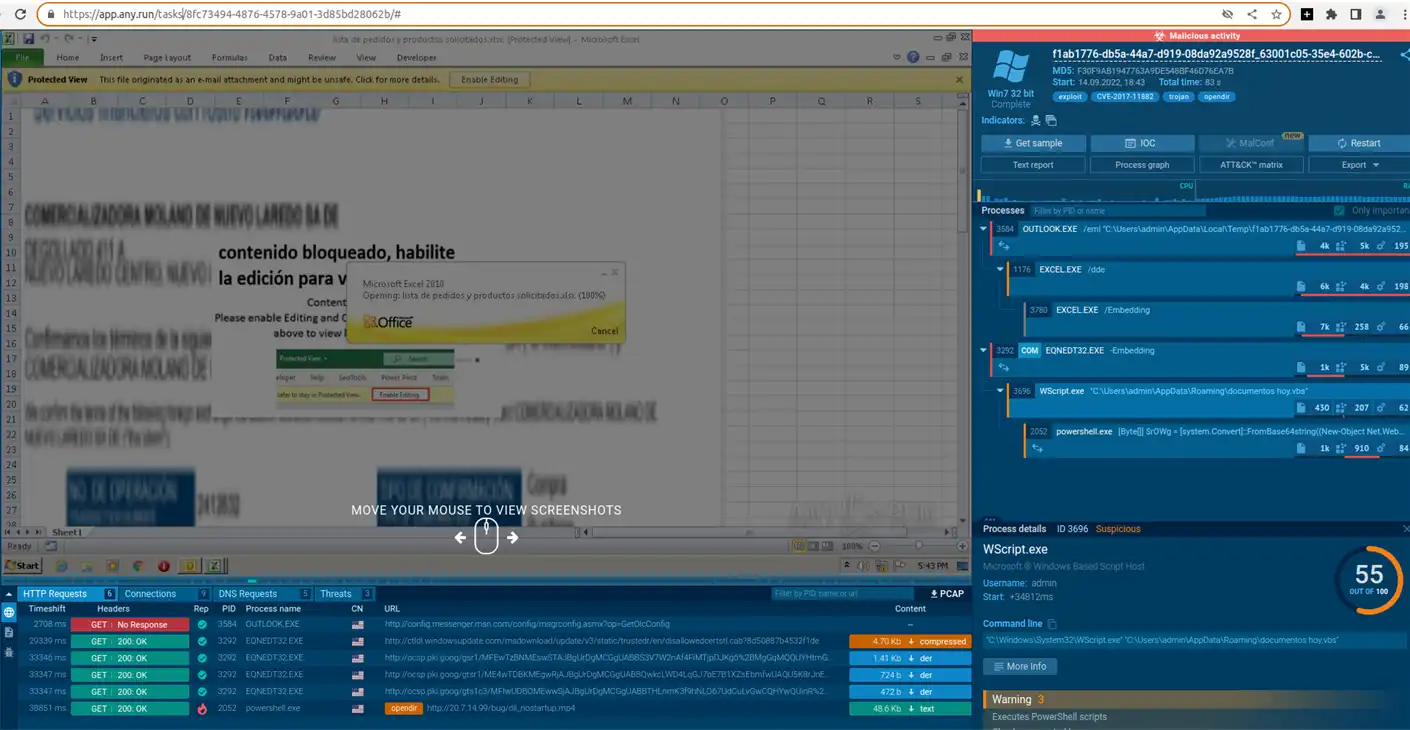Select the powershell.exe process row
1410x730 pixels.
(1218, 440)
